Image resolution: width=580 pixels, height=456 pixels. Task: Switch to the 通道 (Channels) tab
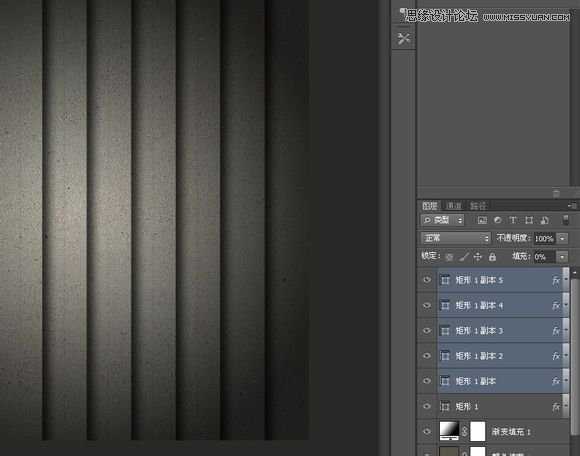(x=454, y=206)
